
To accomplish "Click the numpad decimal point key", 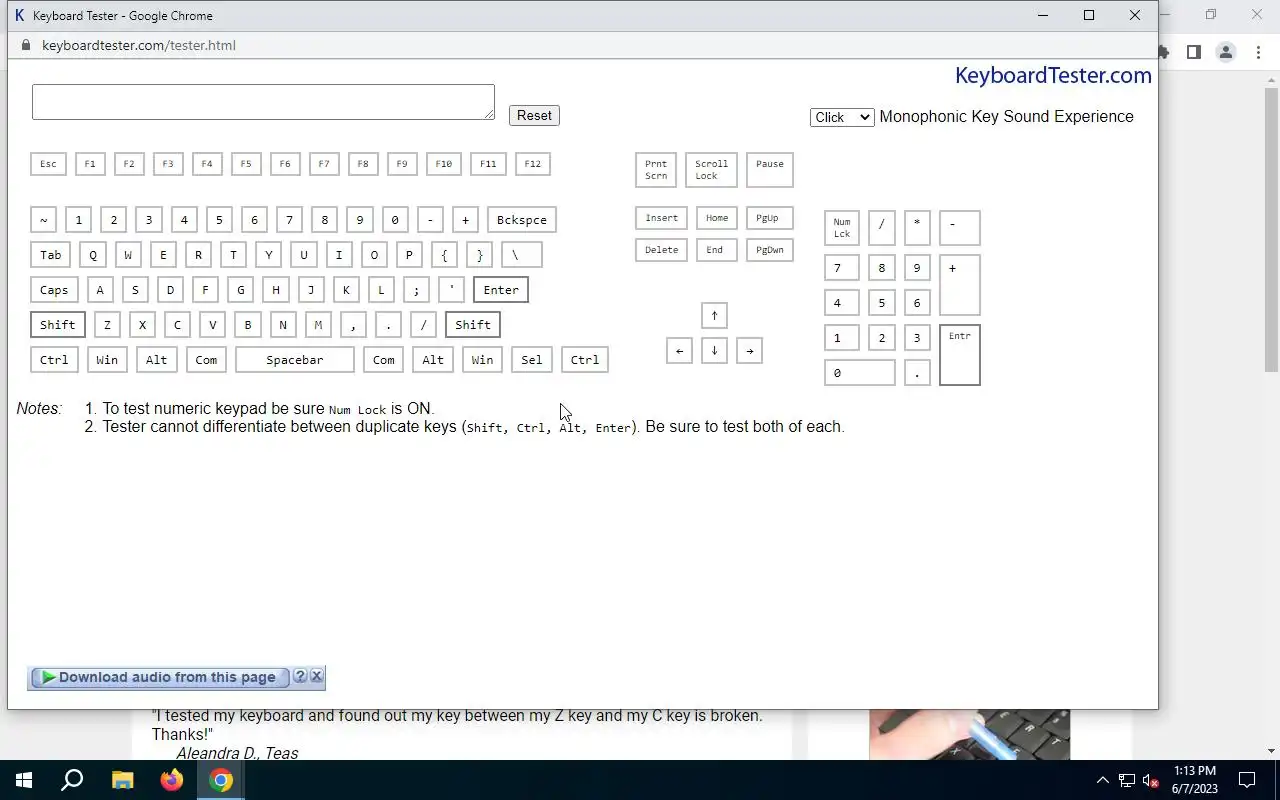I will [917, 373].
